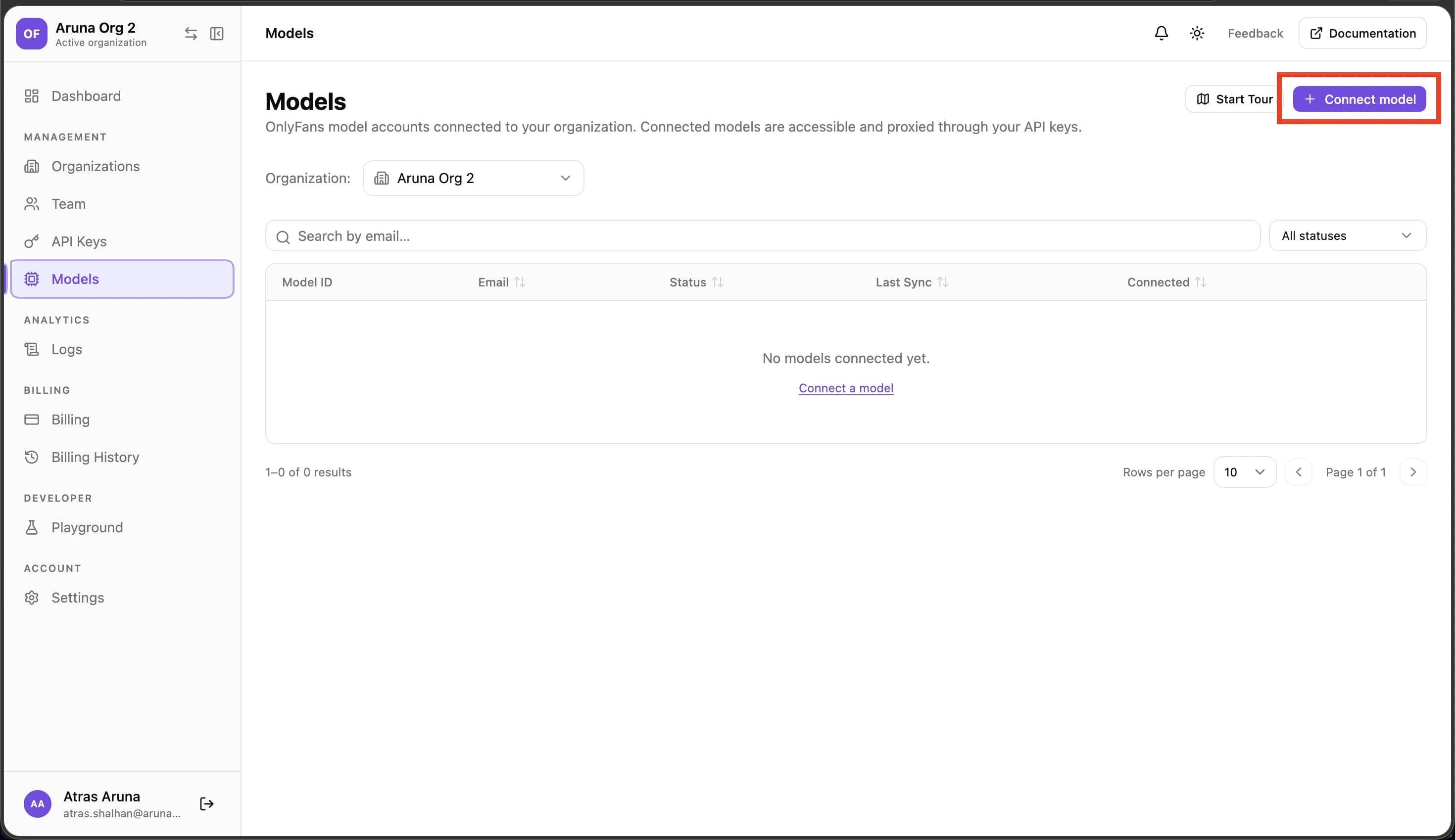Screen dimensions: 1455x840
Task: Log out using the exit icon
Action: pos(207,804)
